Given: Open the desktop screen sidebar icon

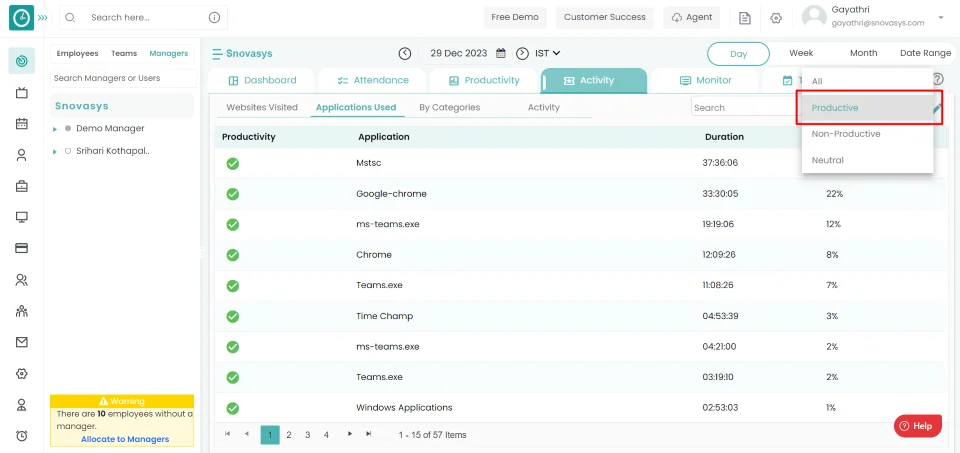Looking at the screenshot, I should click(21, 217).
